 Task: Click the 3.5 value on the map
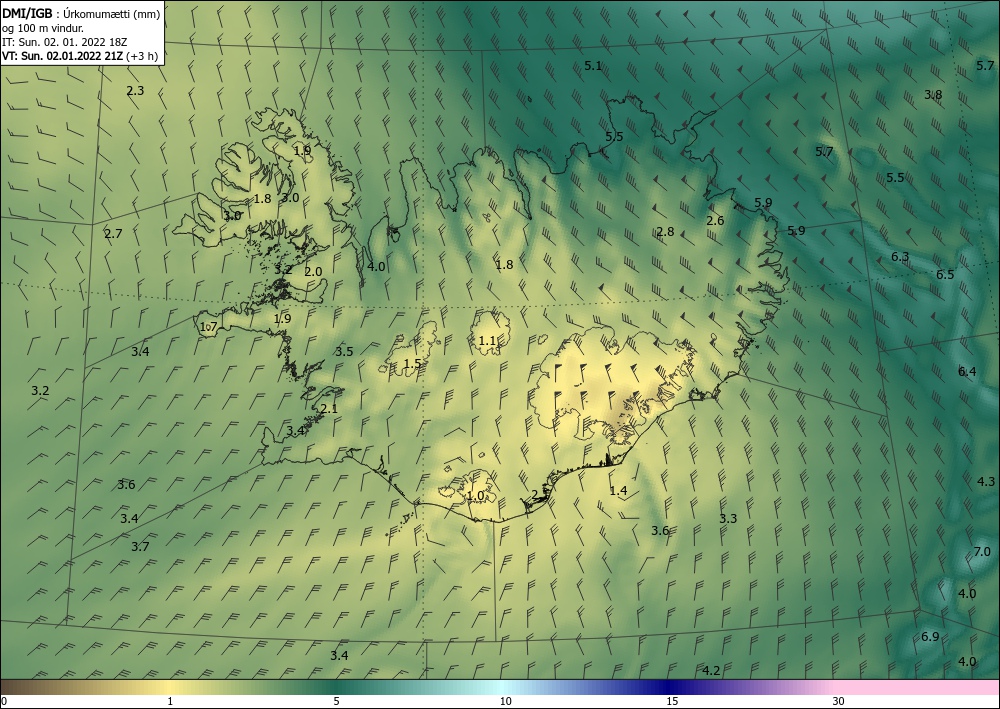tap(344, 351)
